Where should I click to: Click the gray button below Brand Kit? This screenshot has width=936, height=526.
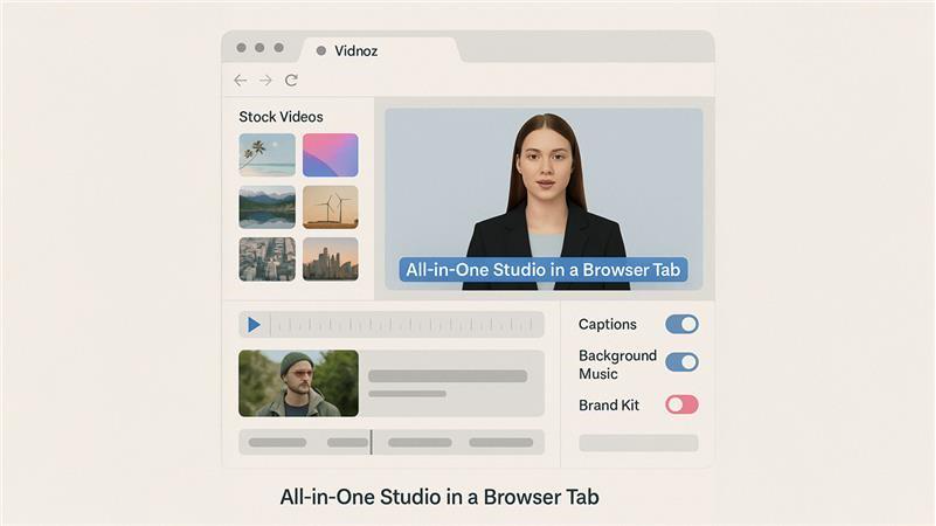(x=638, y=442)
